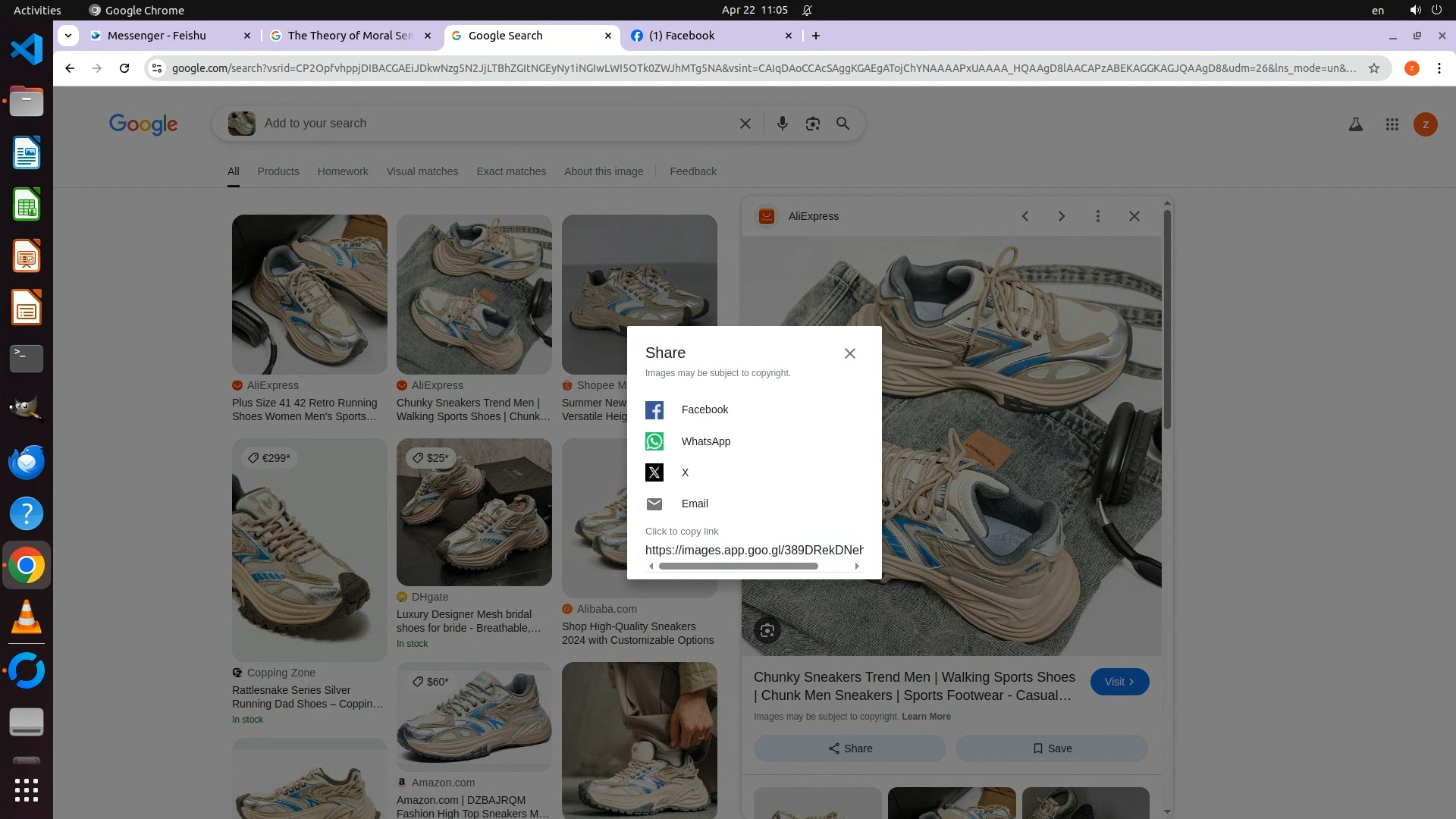Copy the images.app.goo.gl share link
The width and height of the screenshot is (1456, 819).
(754, 550)
